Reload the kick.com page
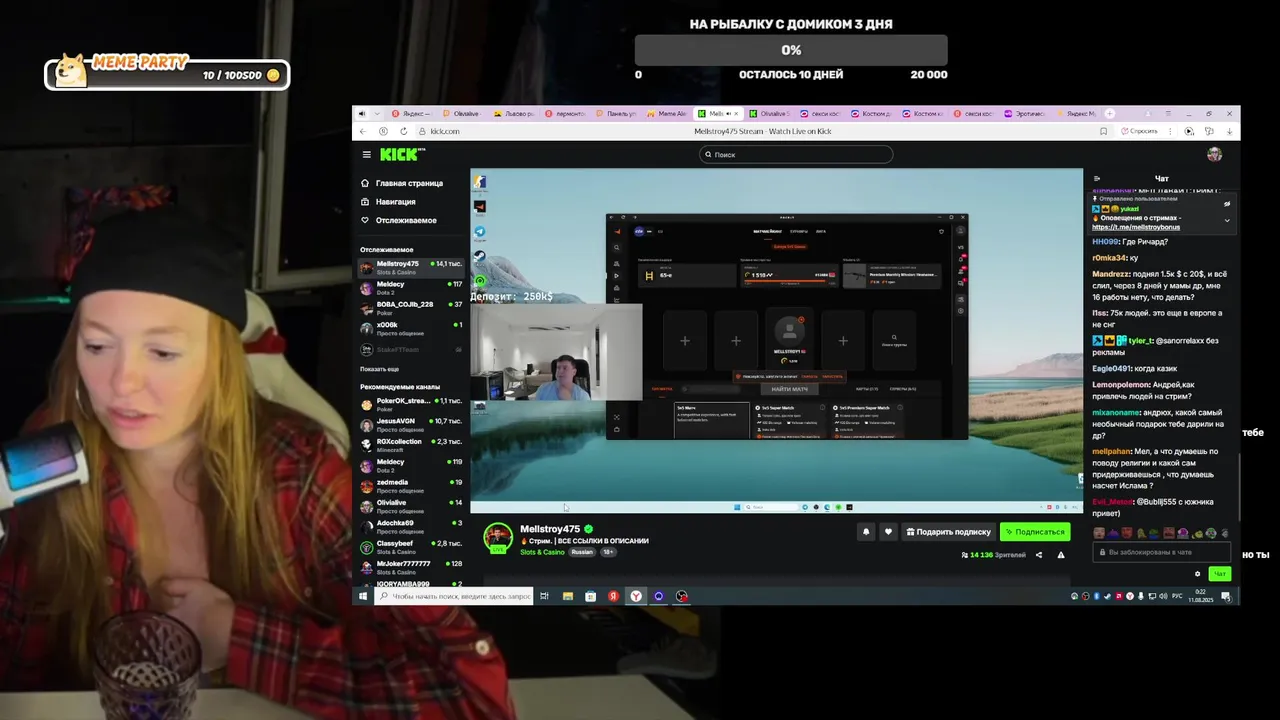Viewport: 1280px width, 720px height. pos(404,131)
